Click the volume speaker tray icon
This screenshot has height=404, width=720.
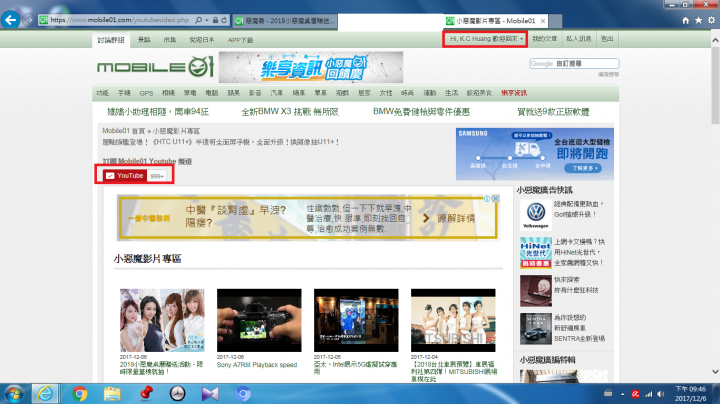pos(661,394)
